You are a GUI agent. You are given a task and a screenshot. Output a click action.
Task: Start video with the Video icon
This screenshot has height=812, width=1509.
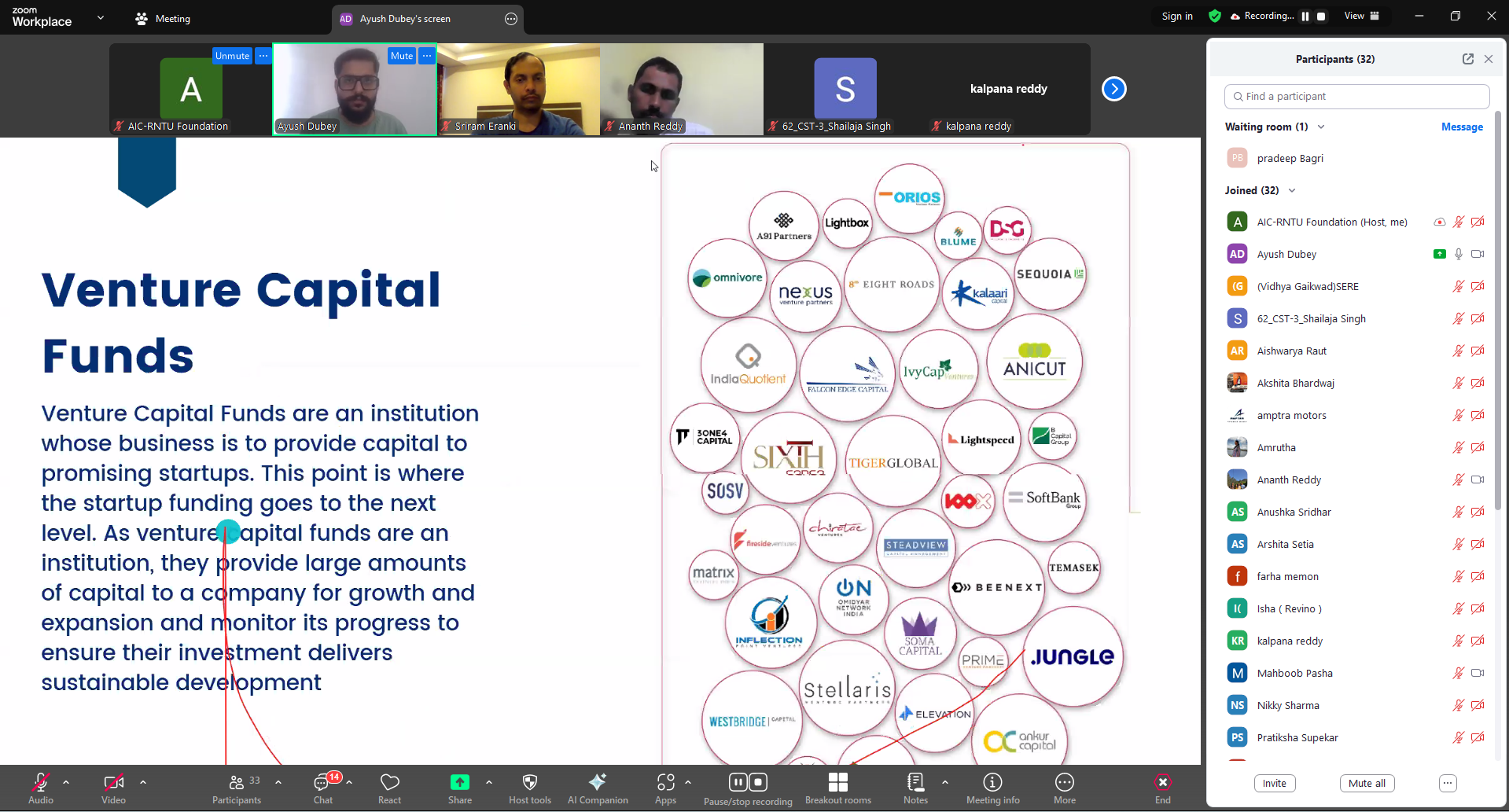coord(113,782)
